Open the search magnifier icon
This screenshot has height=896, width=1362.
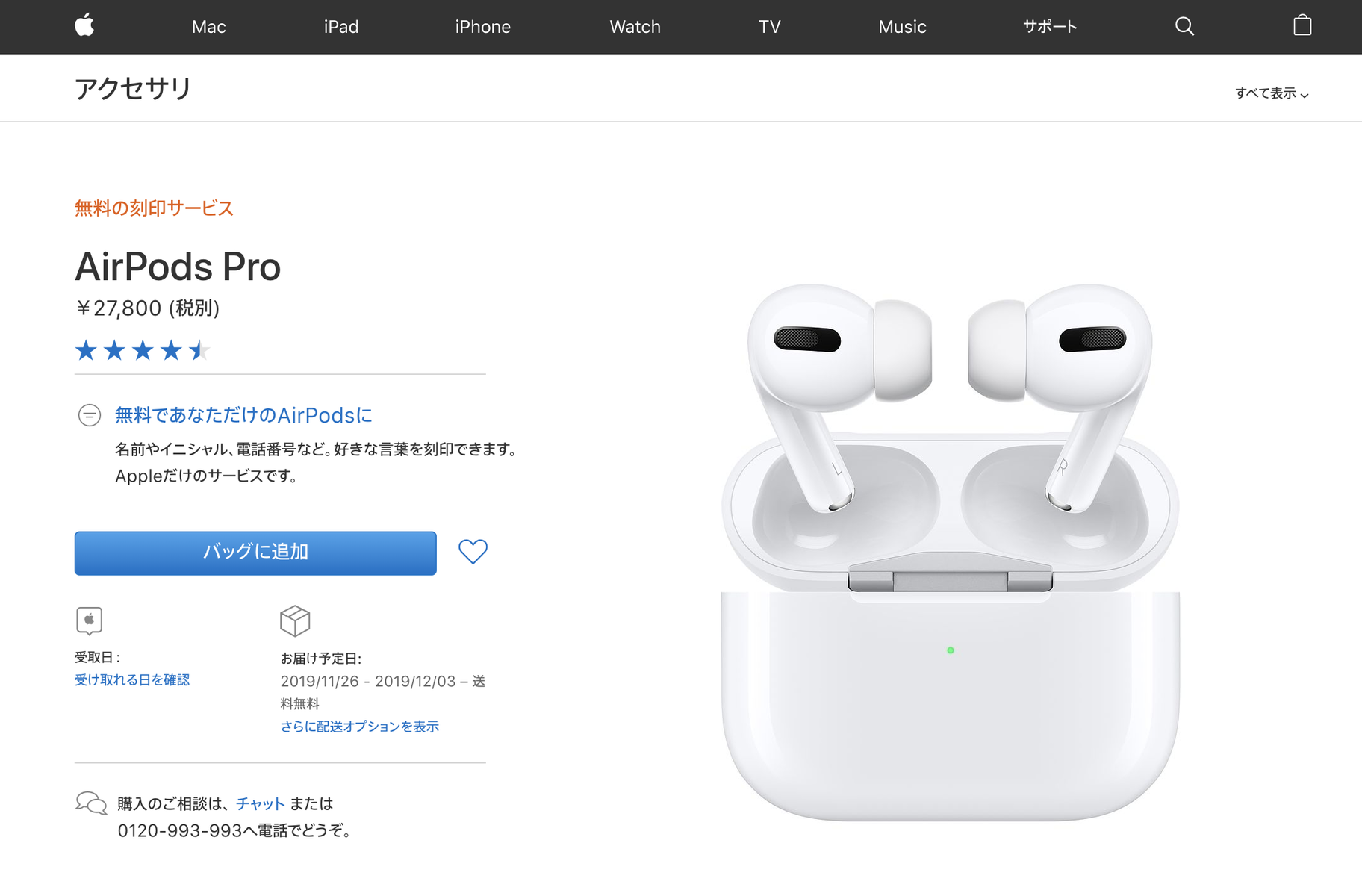click(1184, 26)
